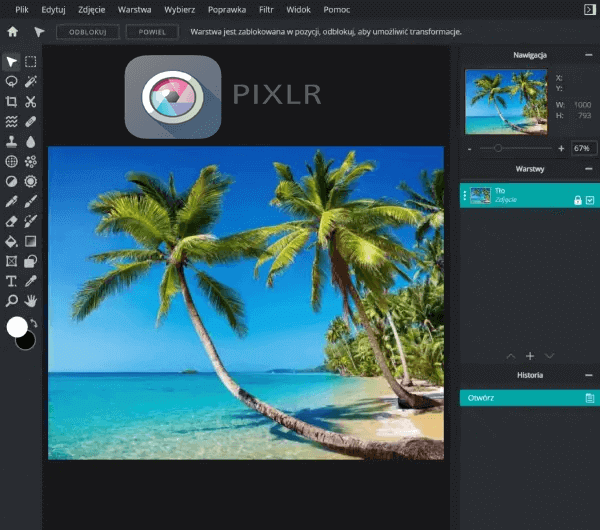Click the Tło layer thumbnail
The width and height of the screenshot is (600, 530).
click(480, 196)
